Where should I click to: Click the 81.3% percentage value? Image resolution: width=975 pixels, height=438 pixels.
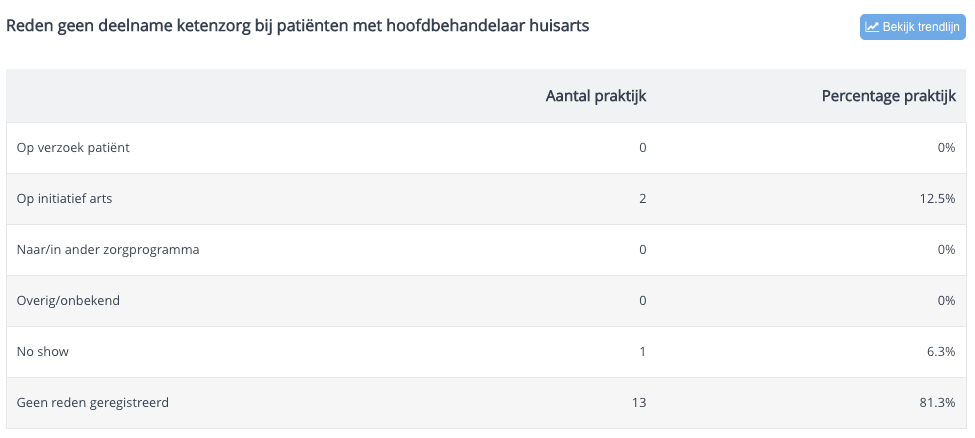pyautogui.click(x=938, y=403)
